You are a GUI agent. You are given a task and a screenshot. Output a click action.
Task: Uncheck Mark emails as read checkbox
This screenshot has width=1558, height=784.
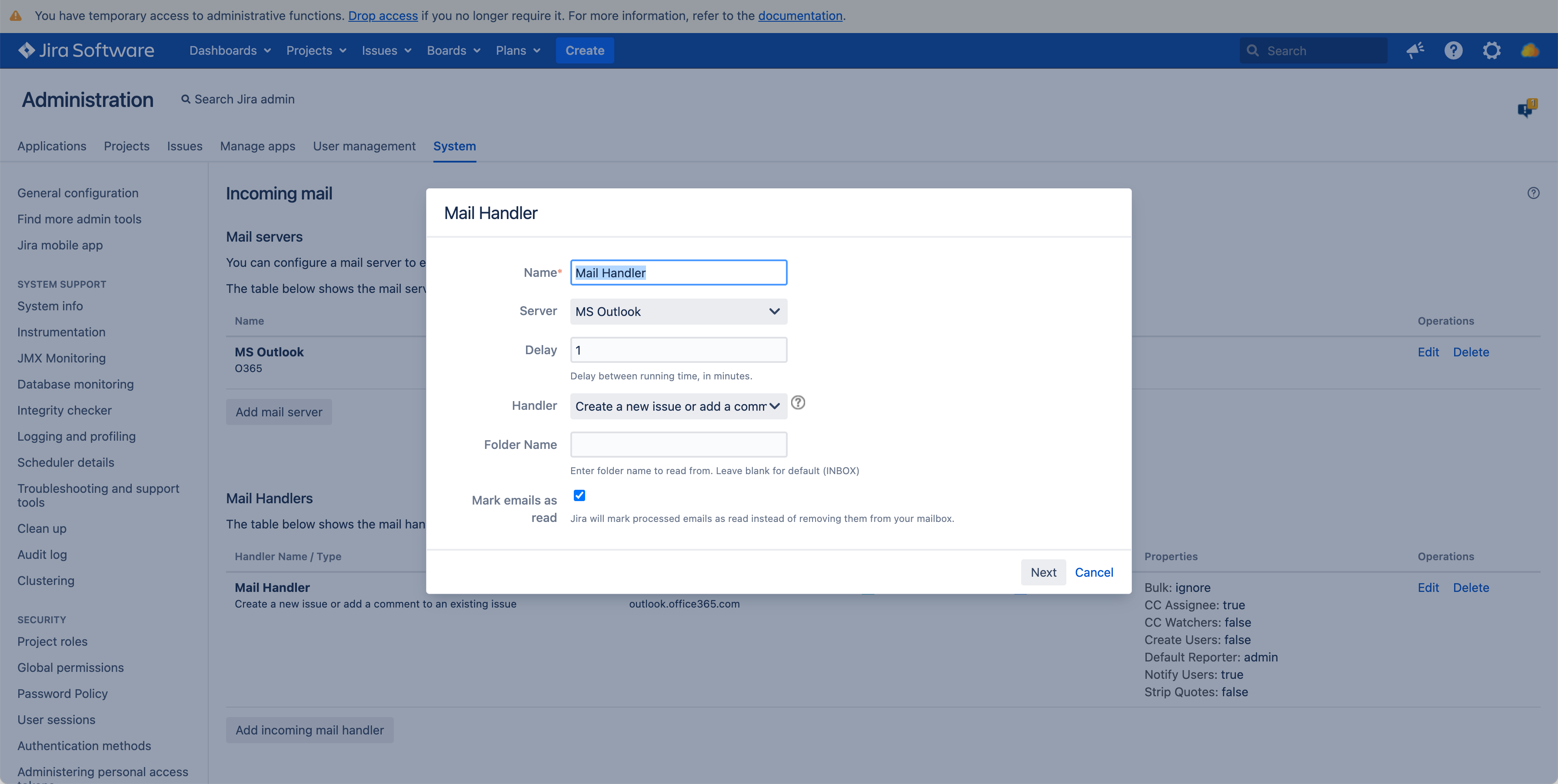point(579,496)
